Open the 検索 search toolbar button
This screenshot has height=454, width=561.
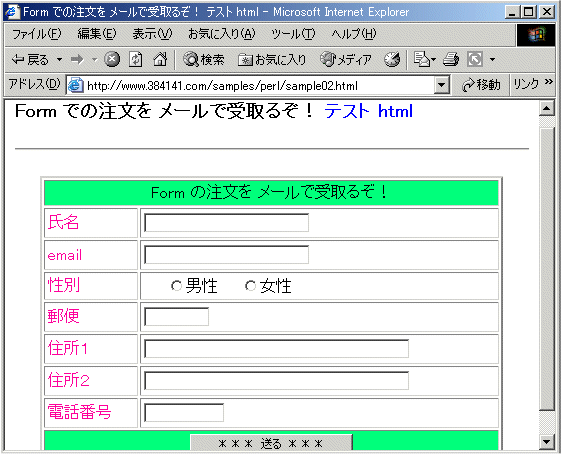coord(204,59)
